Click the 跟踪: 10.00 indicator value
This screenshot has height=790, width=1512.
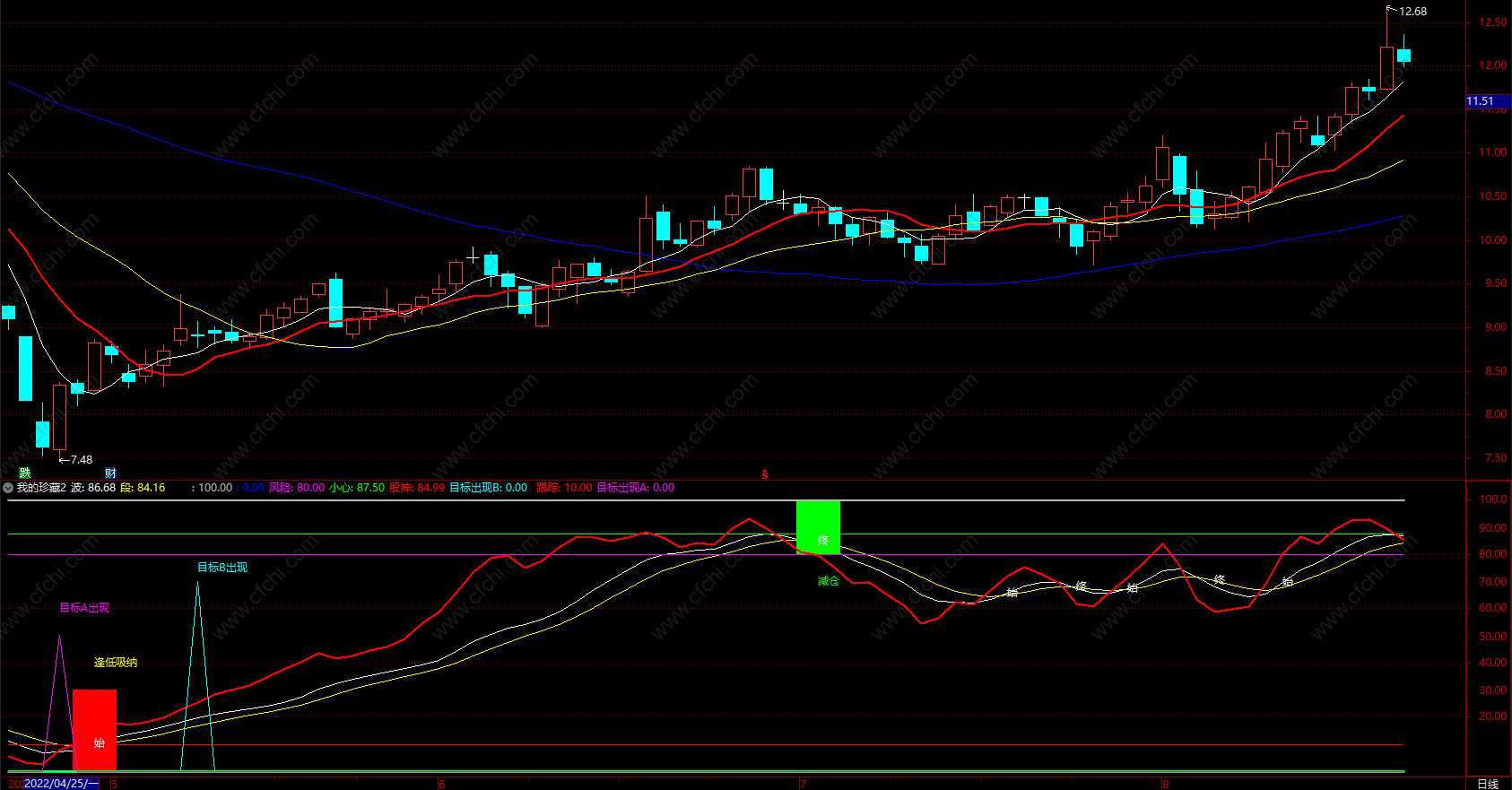coord(564,488)
